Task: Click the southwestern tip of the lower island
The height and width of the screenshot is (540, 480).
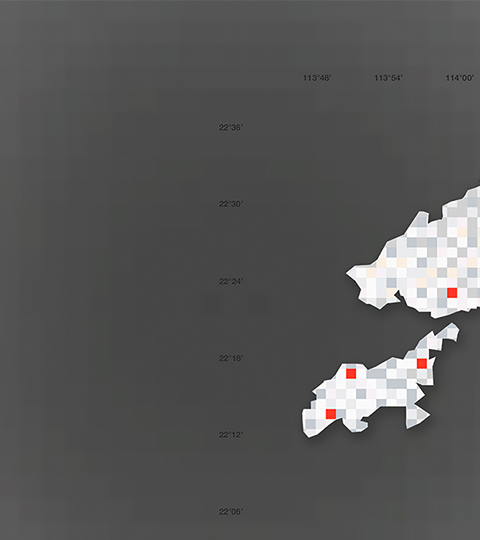Action: tap(308, 435)
